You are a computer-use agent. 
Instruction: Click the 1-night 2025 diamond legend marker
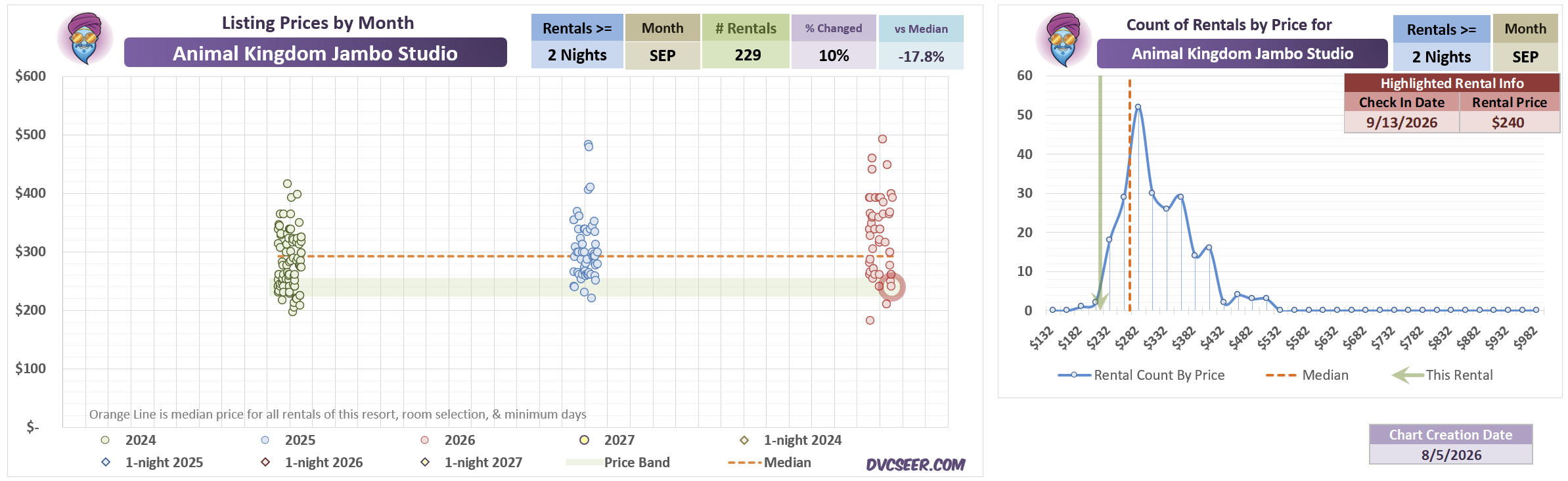point(106,463)
